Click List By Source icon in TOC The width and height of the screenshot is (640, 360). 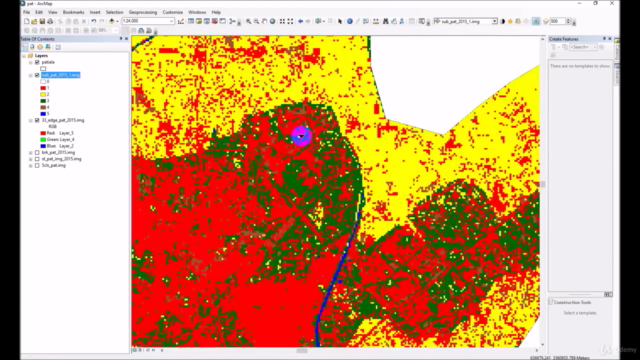tap(32, 47)
